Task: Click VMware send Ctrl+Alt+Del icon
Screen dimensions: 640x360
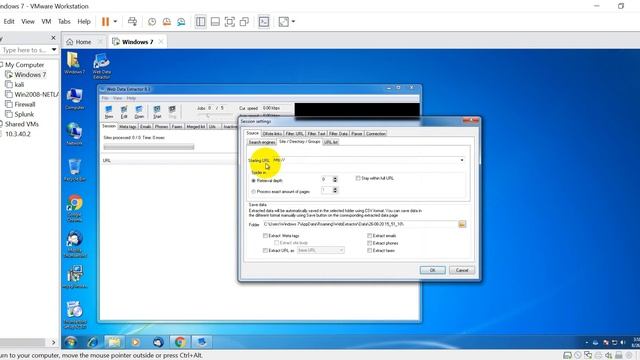Action: point(132,22)
